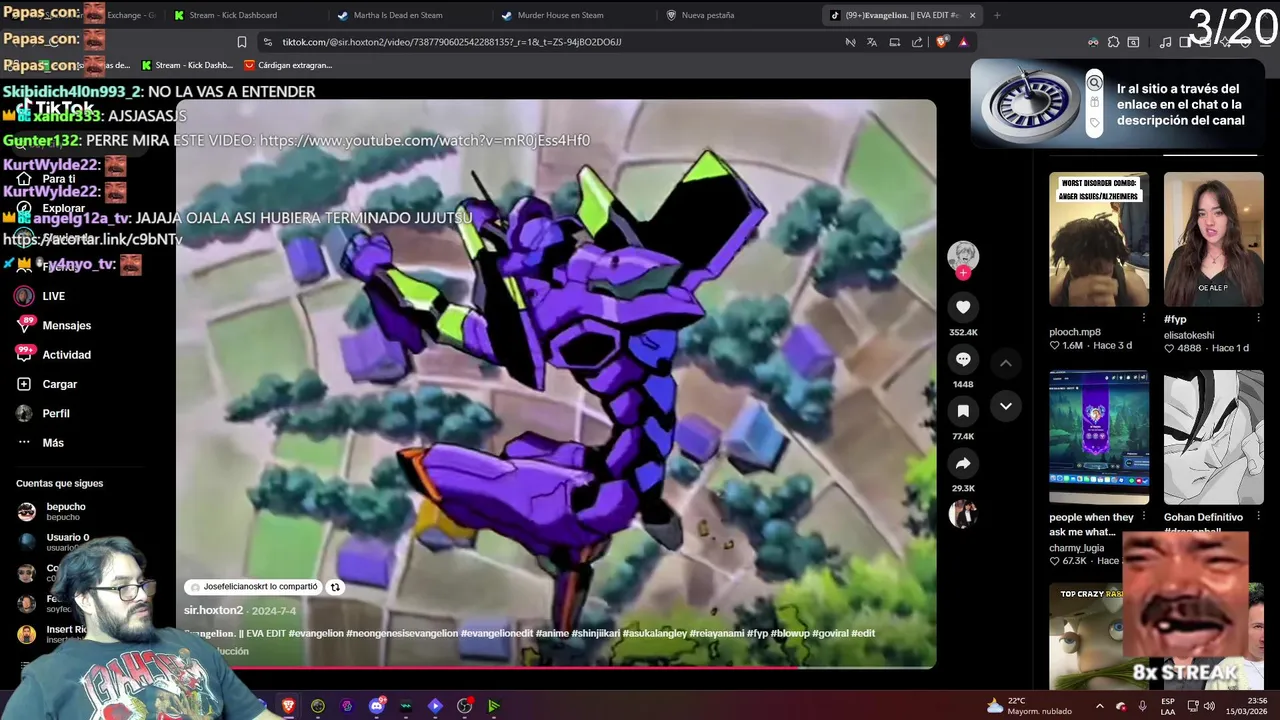1280x720 pixels.
Task: Open Perfil in the sidebar
Action: [44, 413]
